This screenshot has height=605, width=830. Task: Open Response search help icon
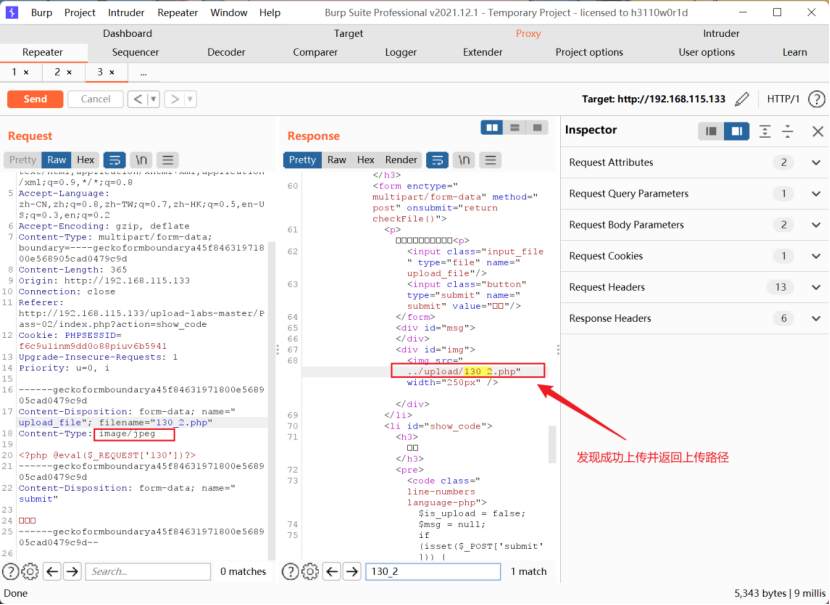pos(290,572)
